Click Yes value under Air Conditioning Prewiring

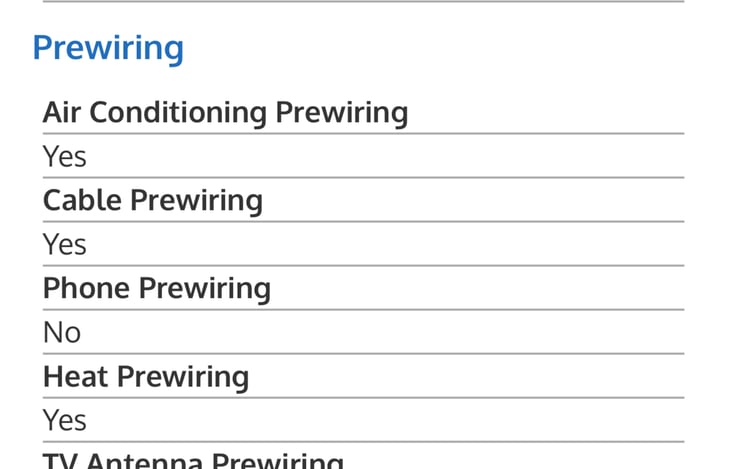64,156
